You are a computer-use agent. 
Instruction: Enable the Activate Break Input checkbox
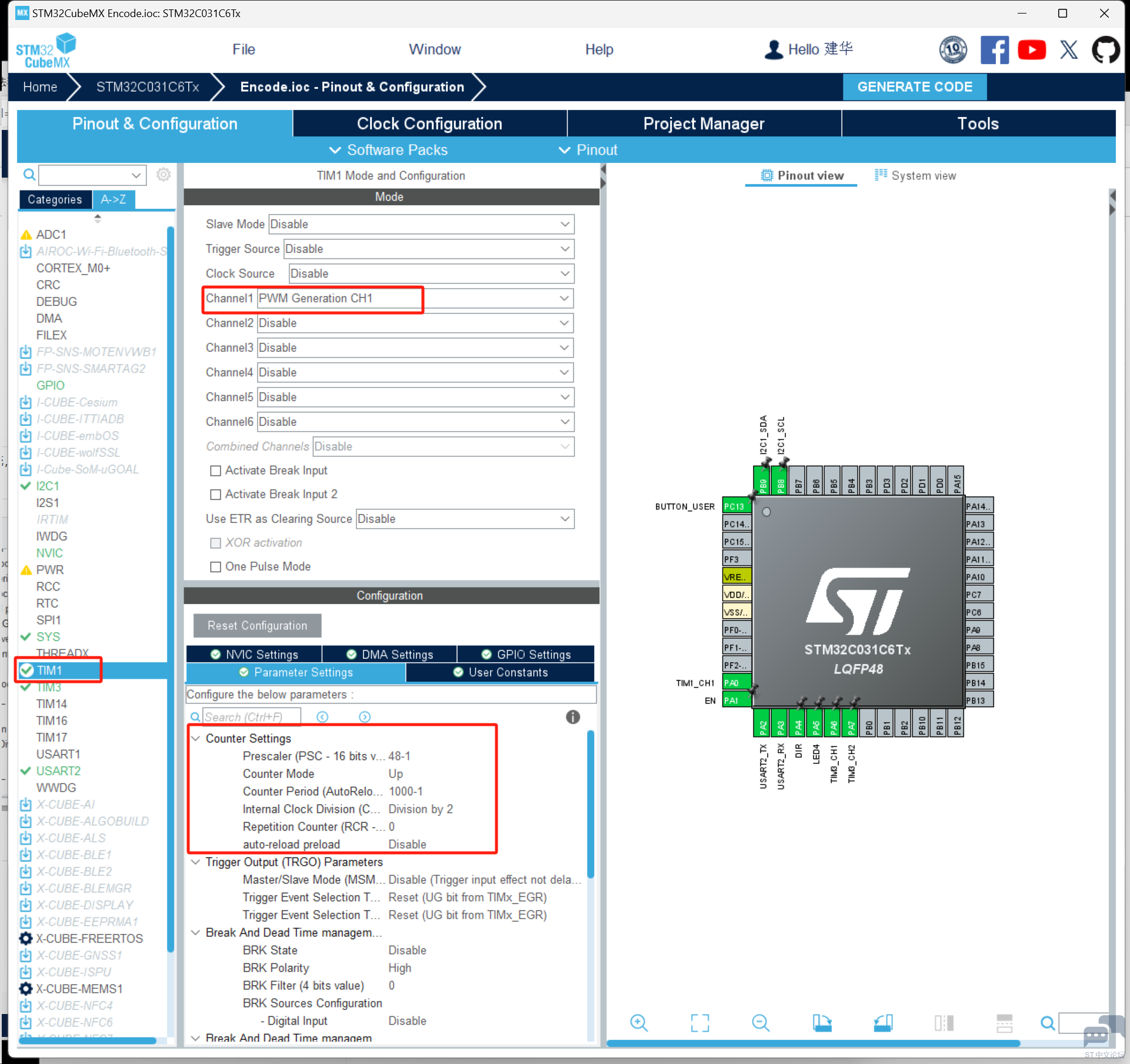point(216,471)
